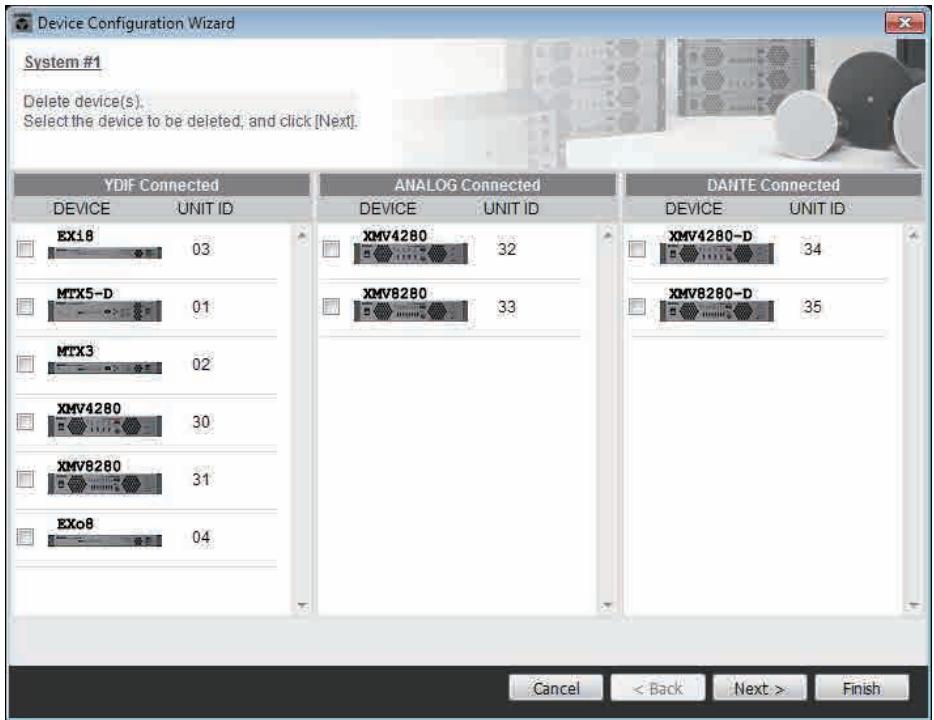Screen dimensions: 934x720
Task: Click the EXi8 device image
Action: [105, 253]
